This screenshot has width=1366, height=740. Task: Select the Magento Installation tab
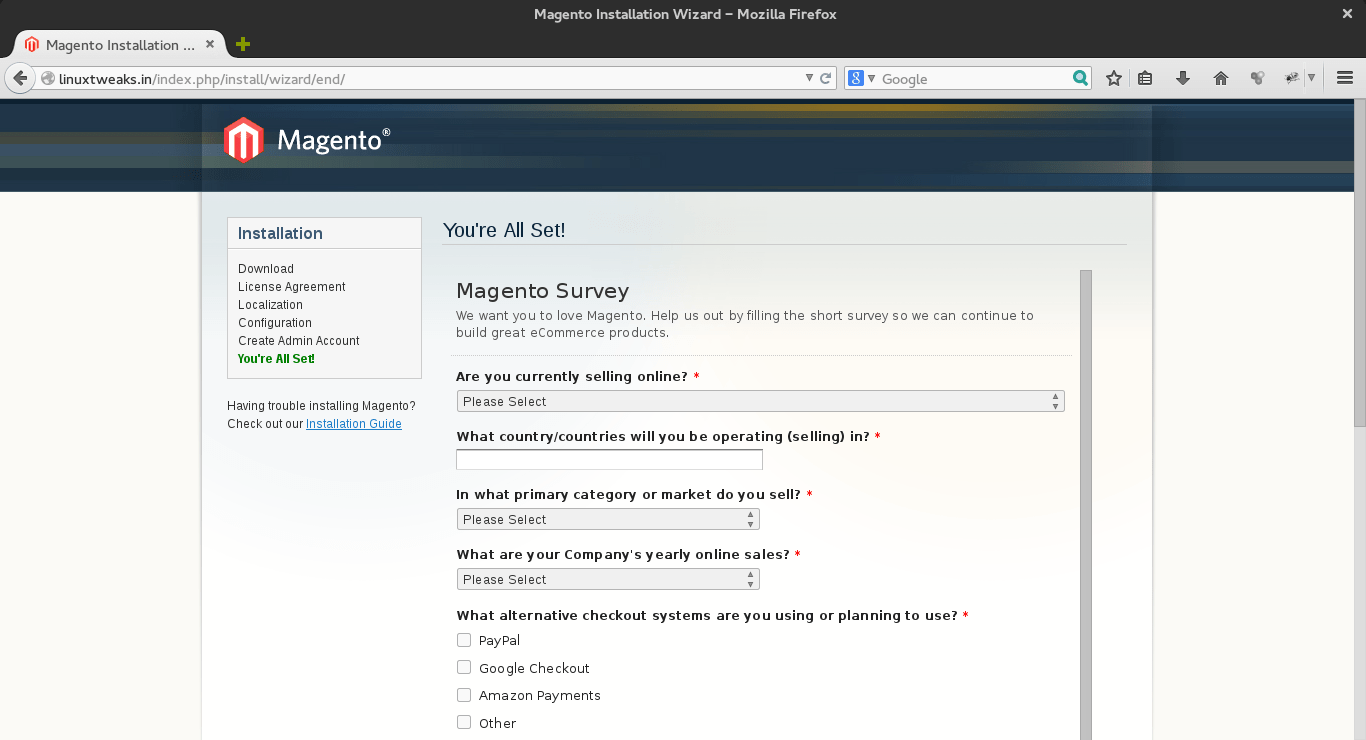pos(120,45)
